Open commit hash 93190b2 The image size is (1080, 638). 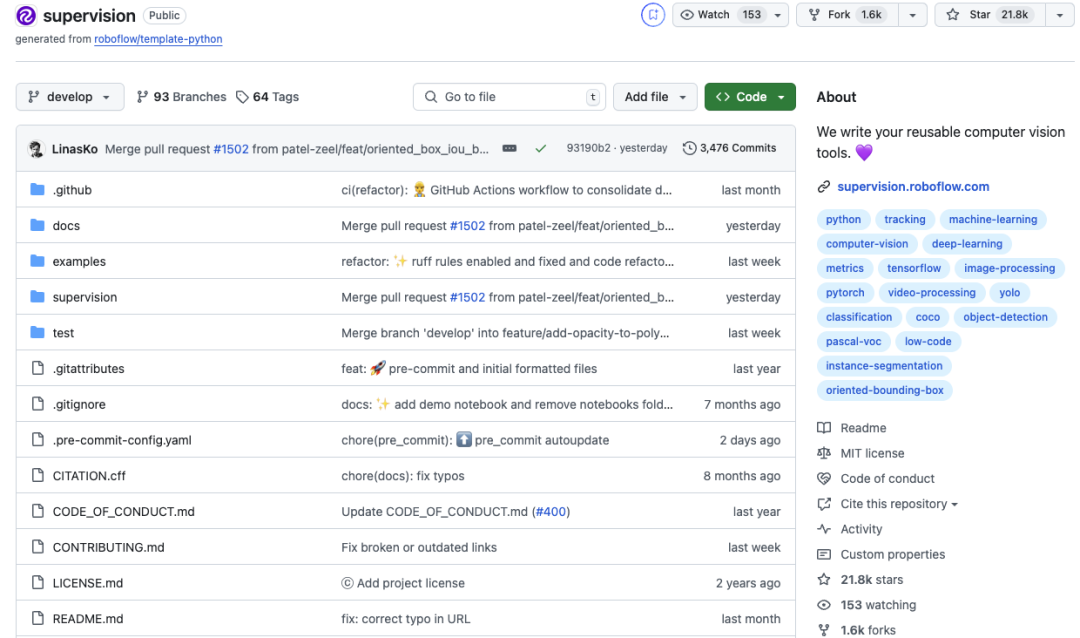point(588,148)
